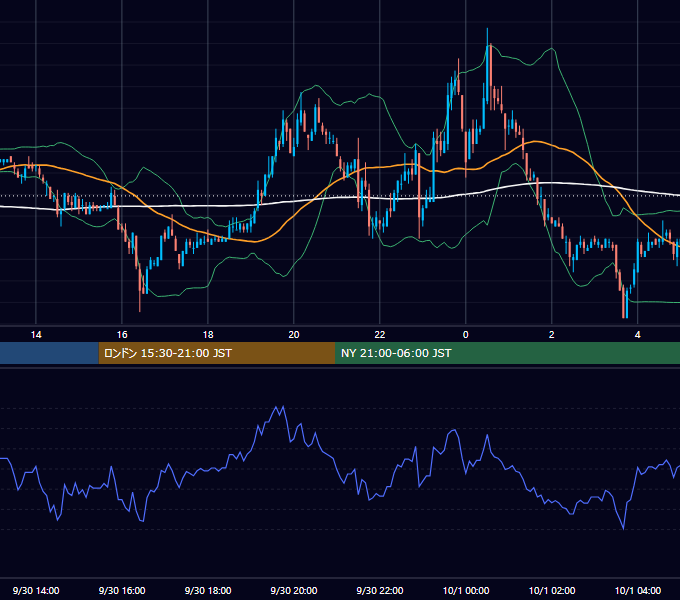Click the blue session bar before London
Image resolution: width=680 pixels, height=600 pixels.
click(x=49, y=353)
